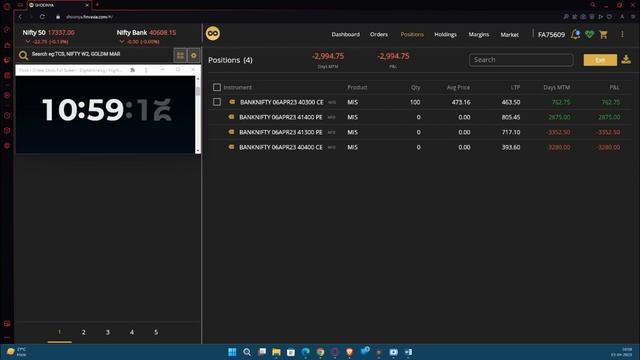Switch to watchlist tab 1
This screenshot has height=360, width=640.
point(60,332)
